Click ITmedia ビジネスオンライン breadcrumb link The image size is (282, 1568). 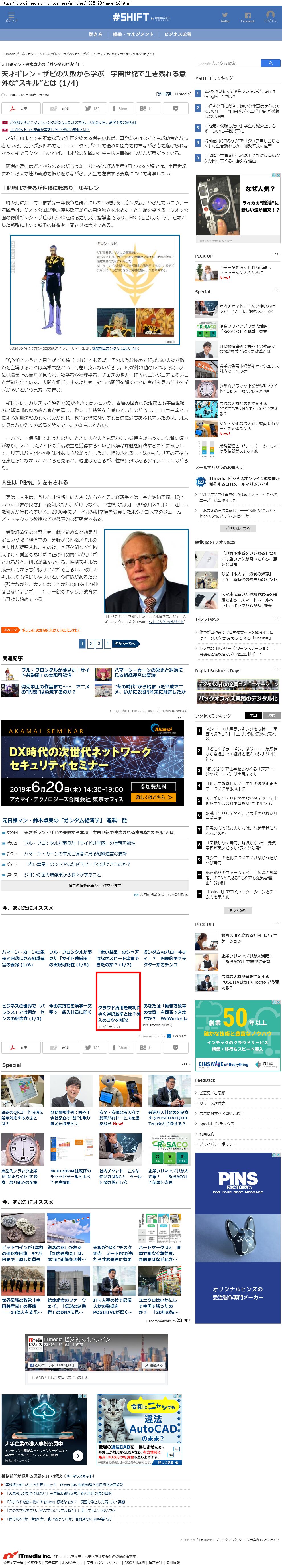click(x=23, y=54)
